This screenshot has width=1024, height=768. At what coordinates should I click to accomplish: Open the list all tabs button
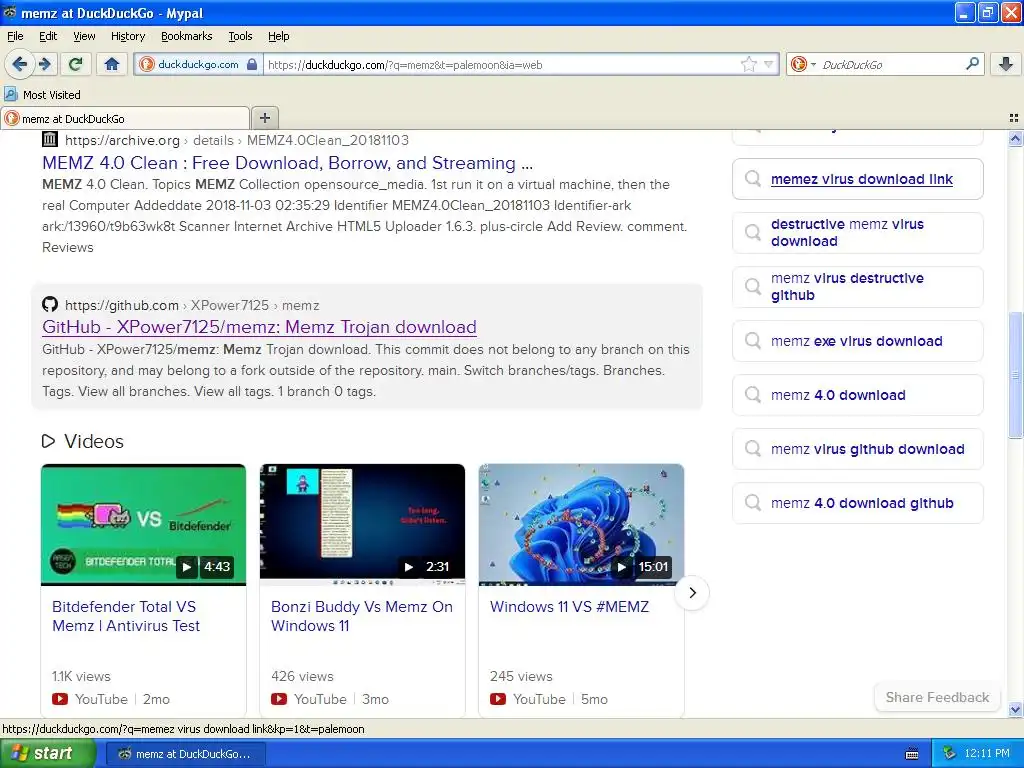tap(1014, 118)
